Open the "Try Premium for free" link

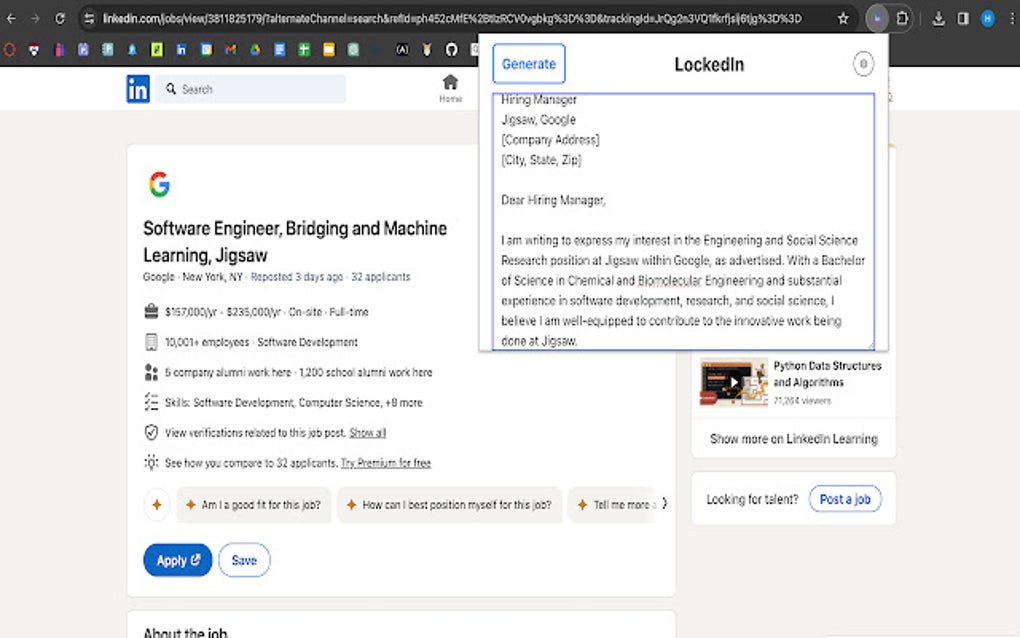click(x=385, y=462)
